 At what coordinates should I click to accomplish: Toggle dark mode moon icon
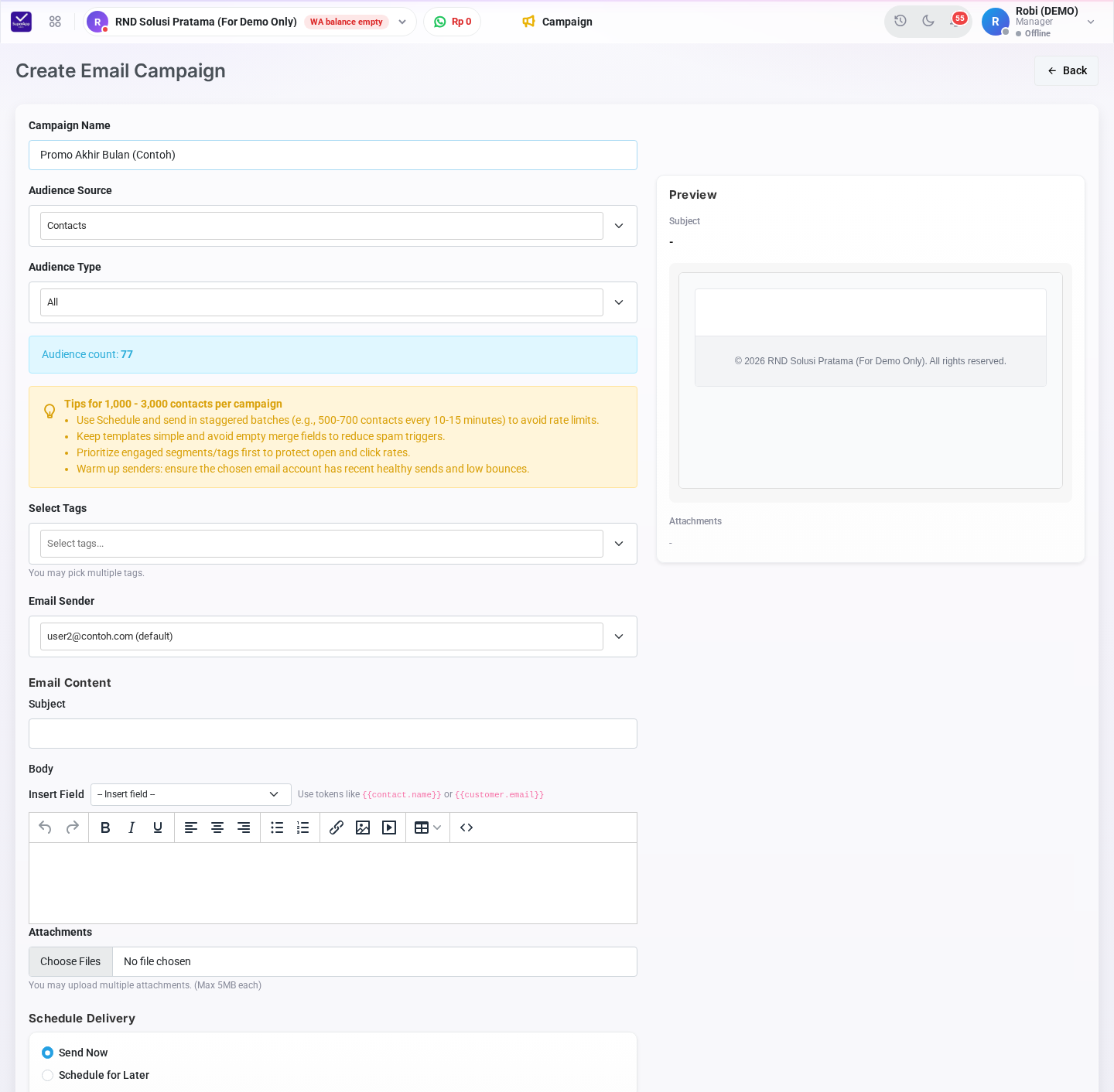(928, 21)
